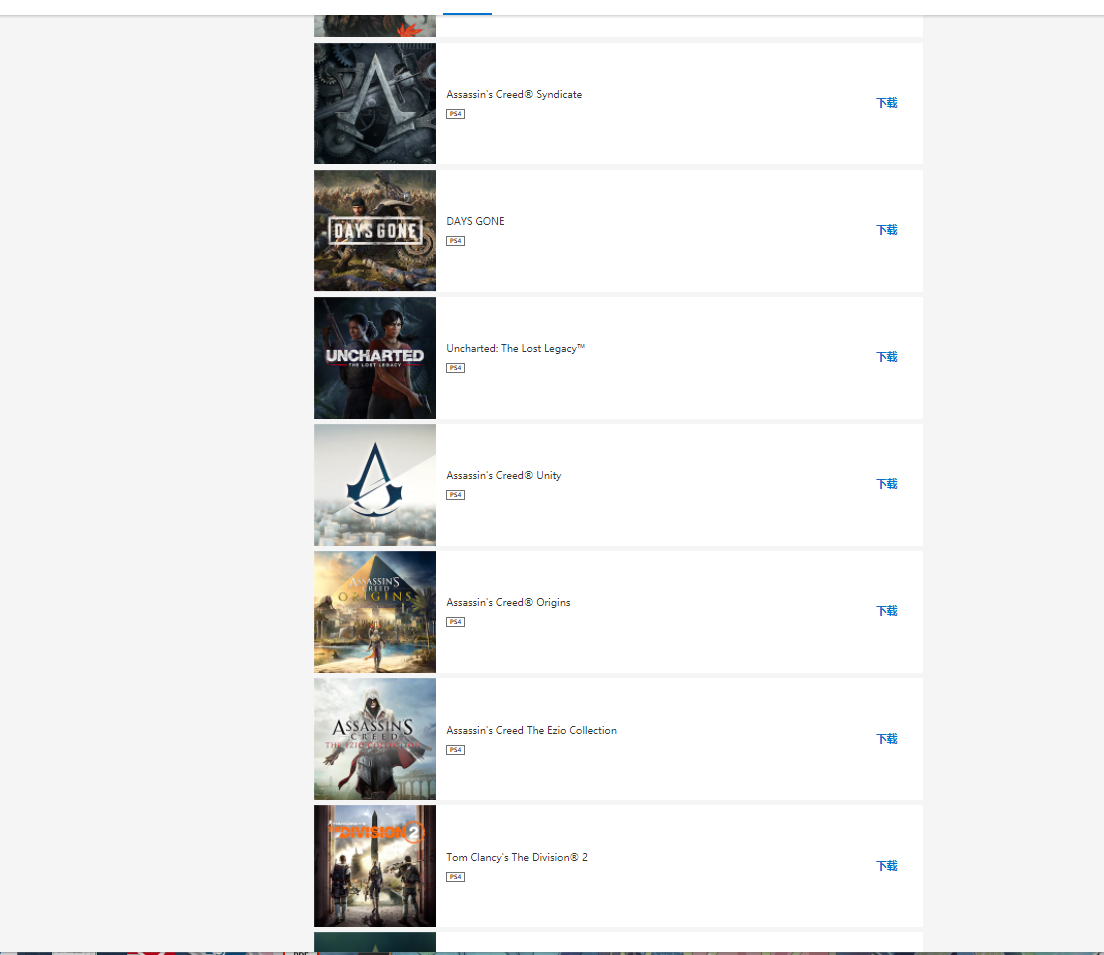Open the Days Gone cover image

tap(375, 230)
